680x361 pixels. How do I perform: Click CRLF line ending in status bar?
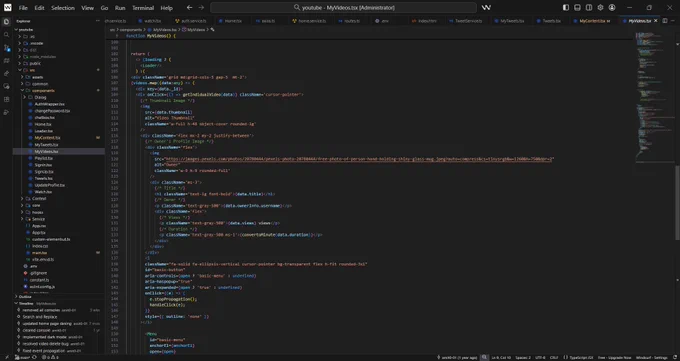tap(554, 358)
